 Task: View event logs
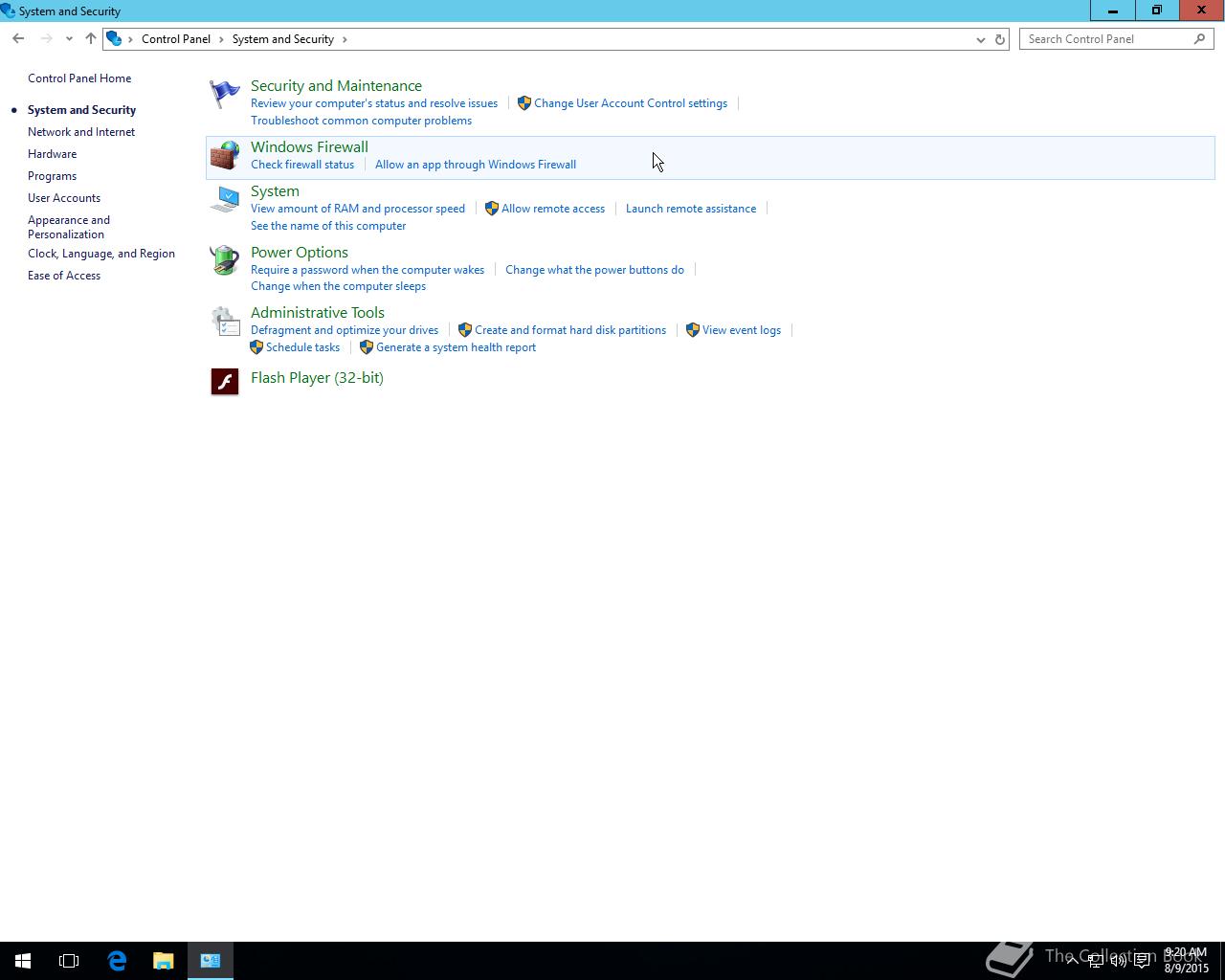coord(742,330)
